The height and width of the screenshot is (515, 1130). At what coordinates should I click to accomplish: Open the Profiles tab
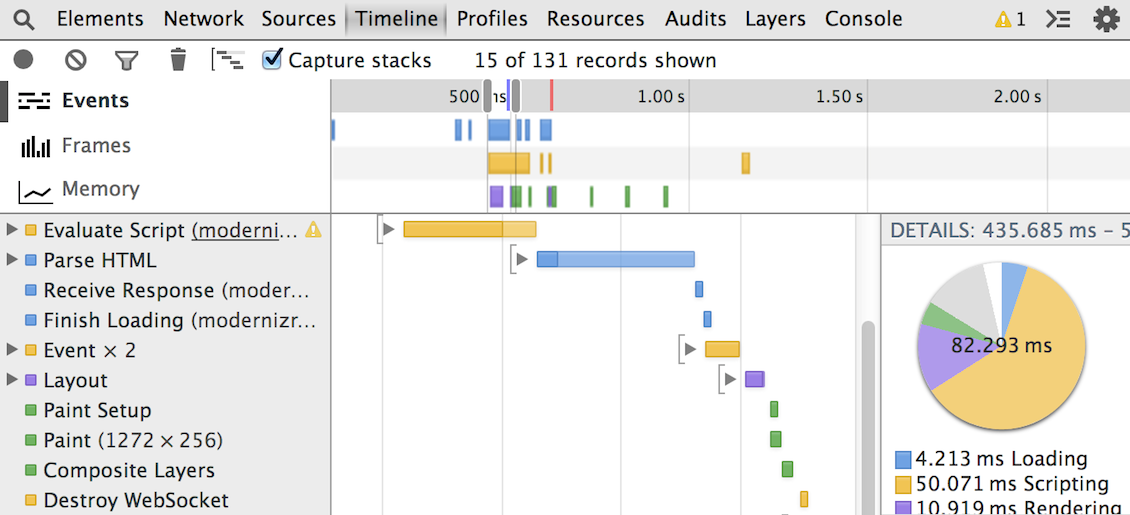[x=492, y=19]
